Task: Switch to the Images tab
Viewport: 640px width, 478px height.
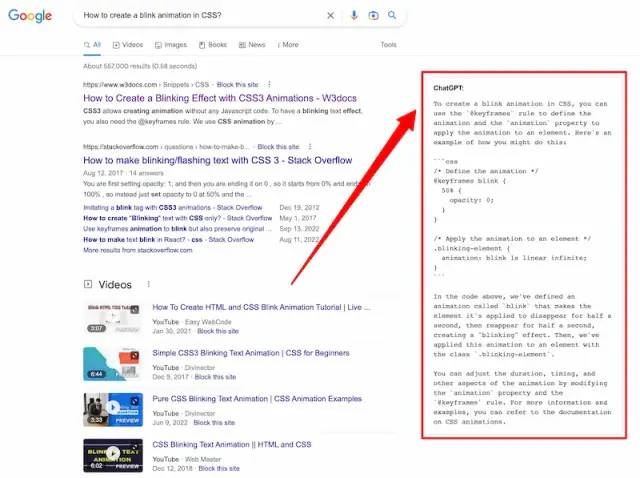Action: [x=171, y=45]
